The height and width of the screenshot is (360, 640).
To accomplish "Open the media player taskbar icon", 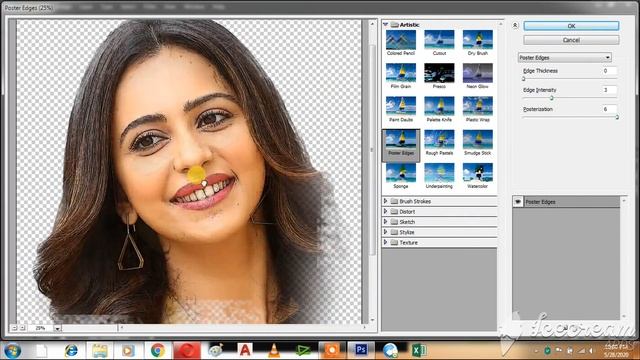I will click(x=128, y=350).
